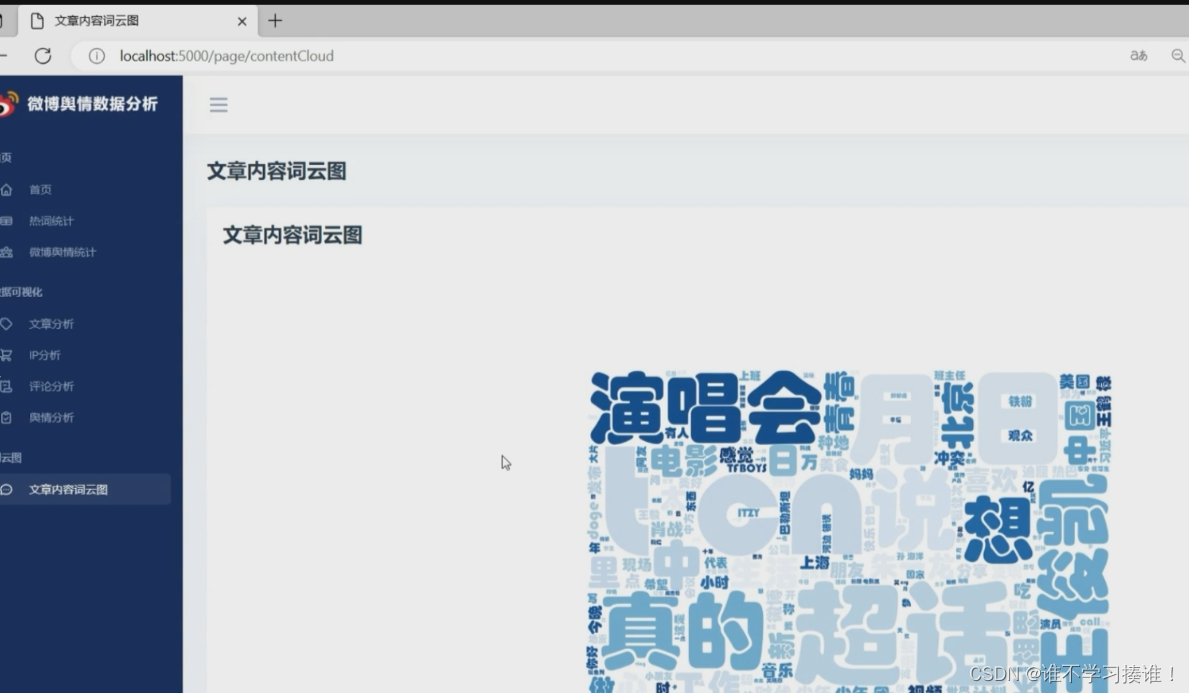Click the clipboard icon beside 舆情分析

(6, 418)
